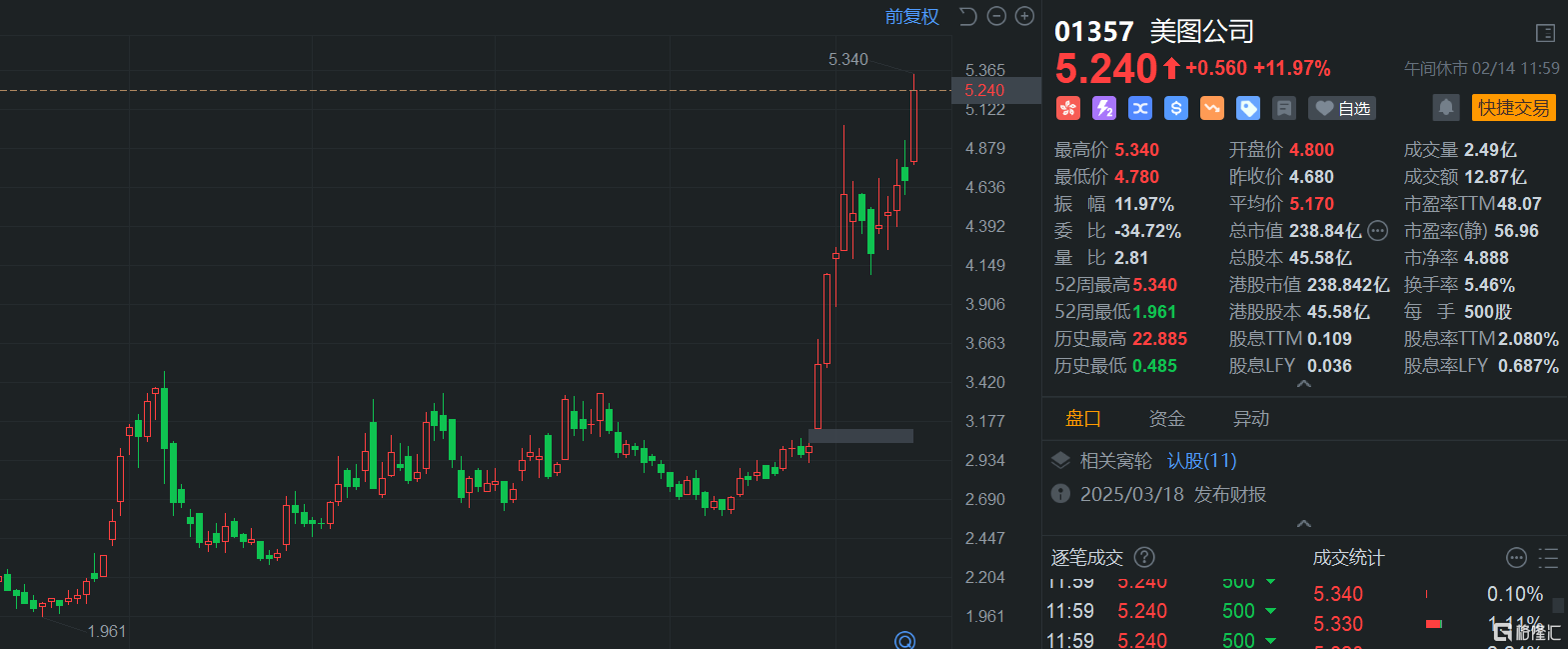The height and width of the screenshot is (649, 1568).
Task: Click the gray gap box on chart
Action: pyautogui.click(x=860, y=436)
